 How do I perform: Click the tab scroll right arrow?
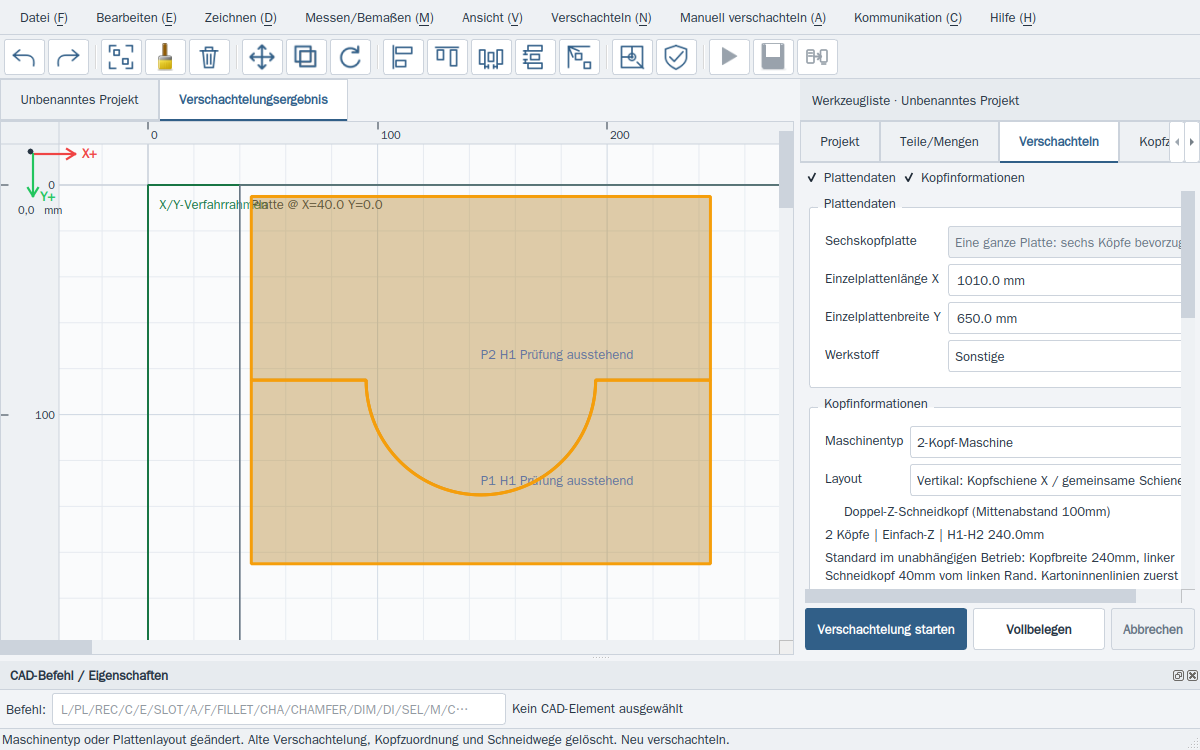click(x=1191, y=142)
